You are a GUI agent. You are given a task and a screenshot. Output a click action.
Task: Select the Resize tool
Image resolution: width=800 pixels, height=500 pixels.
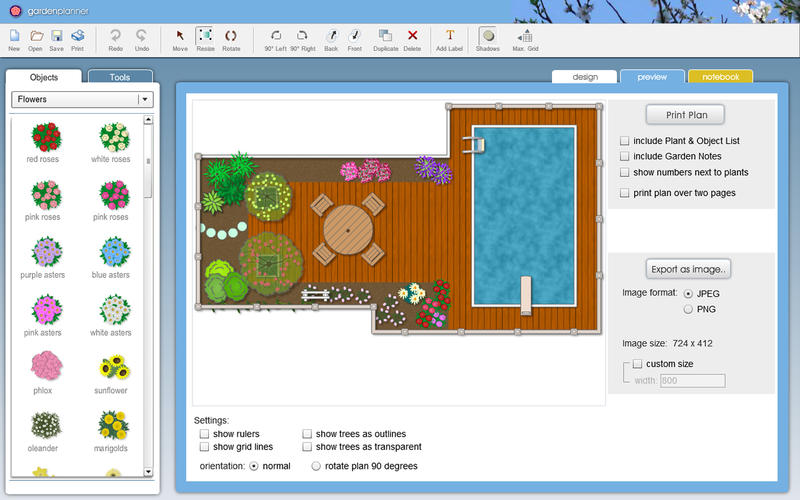pyautogui.click(x=205, y=36)
